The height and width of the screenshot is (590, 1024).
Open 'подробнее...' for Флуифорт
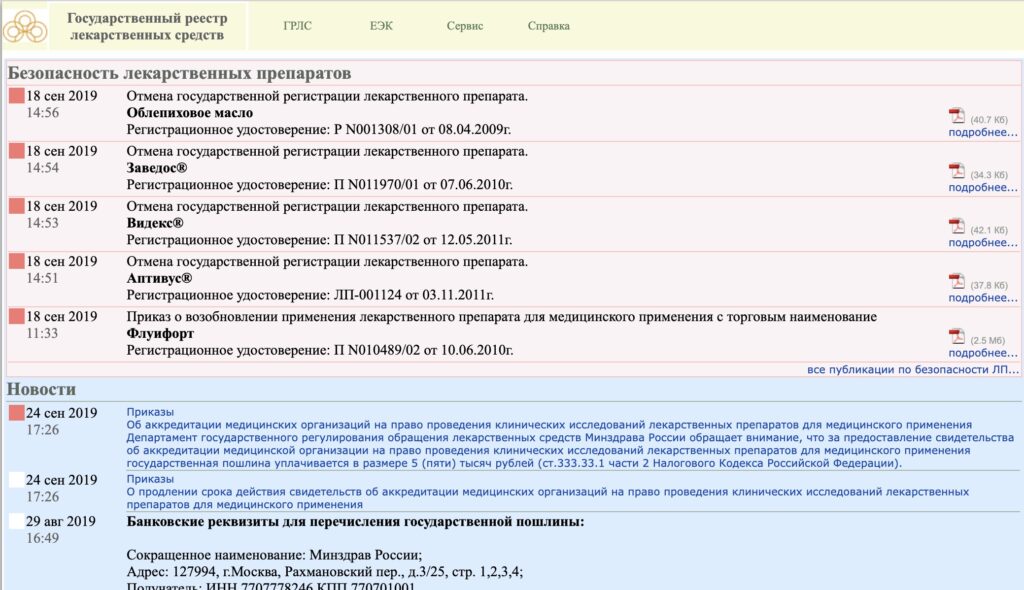click(x=983, y=353)
